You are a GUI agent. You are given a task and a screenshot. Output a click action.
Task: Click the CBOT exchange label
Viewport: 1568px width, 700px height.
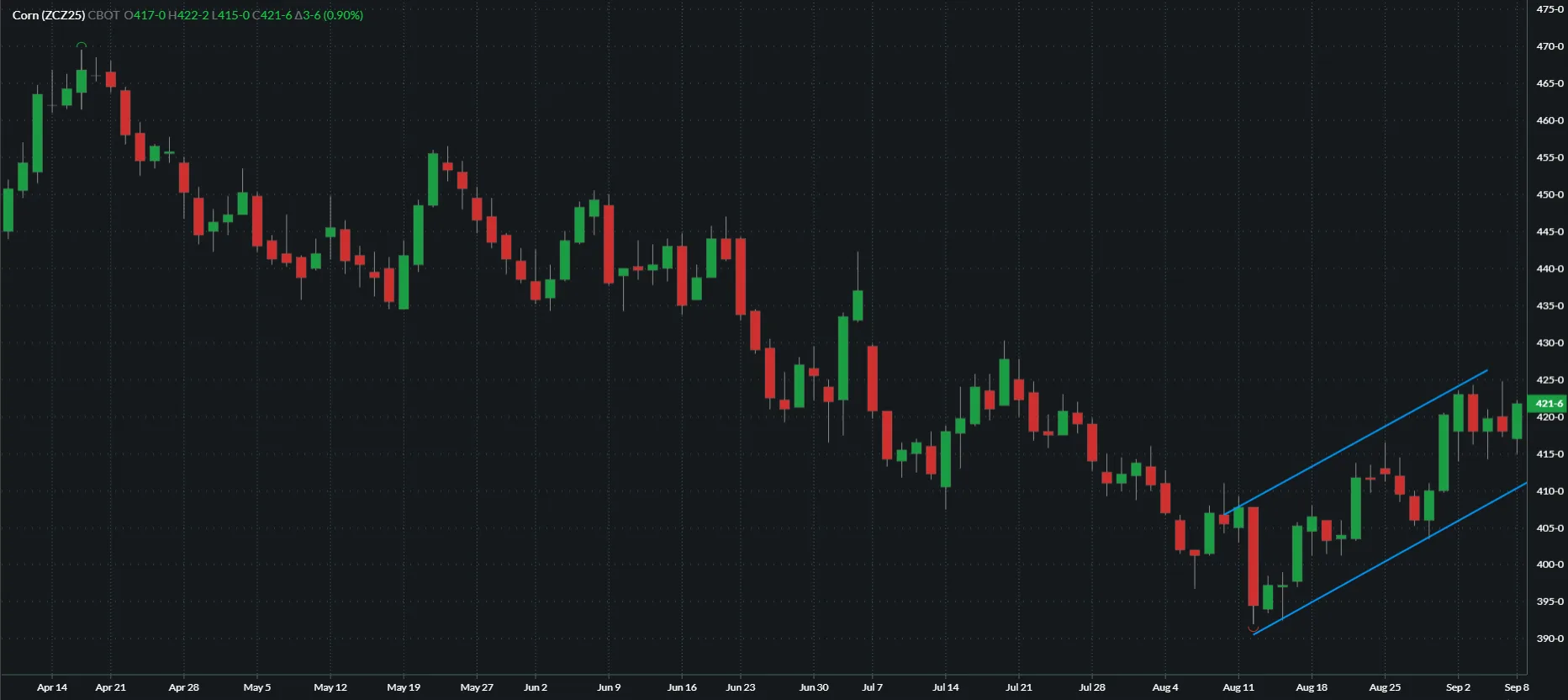[103, 15]
